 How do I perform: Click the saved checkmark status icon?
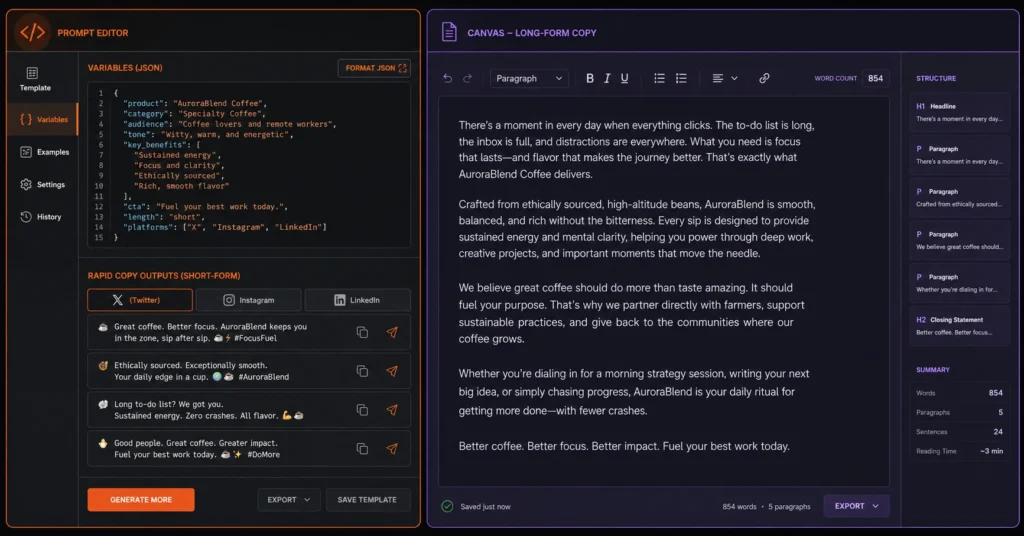pyautogui.click(x=447, y=506)
